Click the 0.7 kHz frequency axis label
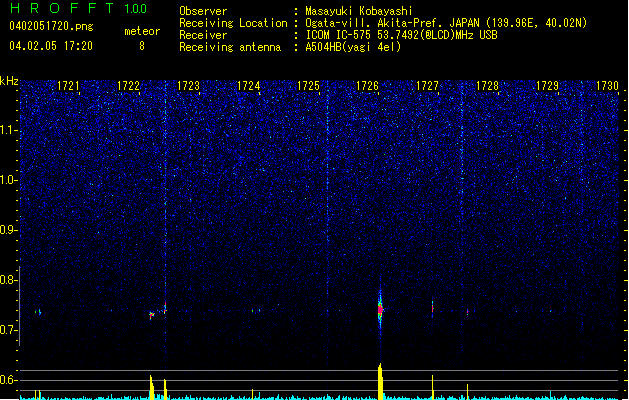 tap(9, 330)
